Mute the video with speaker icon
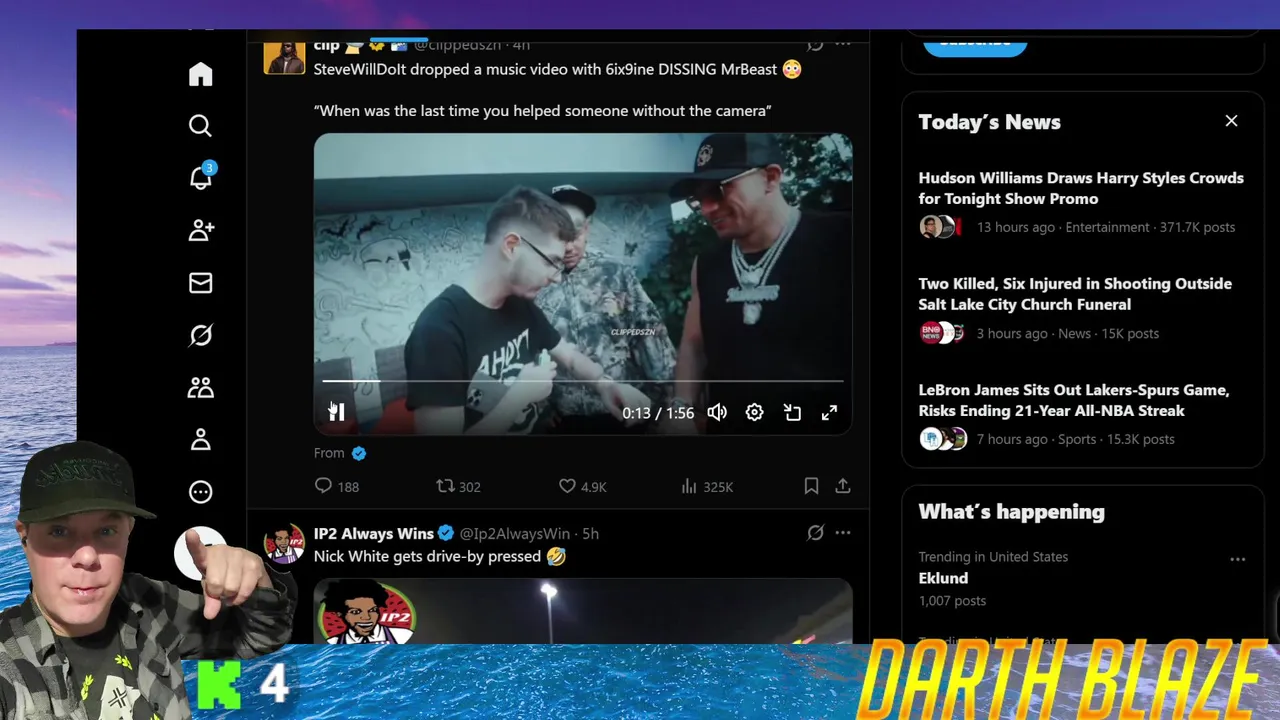This screenshot has height=720, width=1280. pyautogui.click(x=717, y=412)
